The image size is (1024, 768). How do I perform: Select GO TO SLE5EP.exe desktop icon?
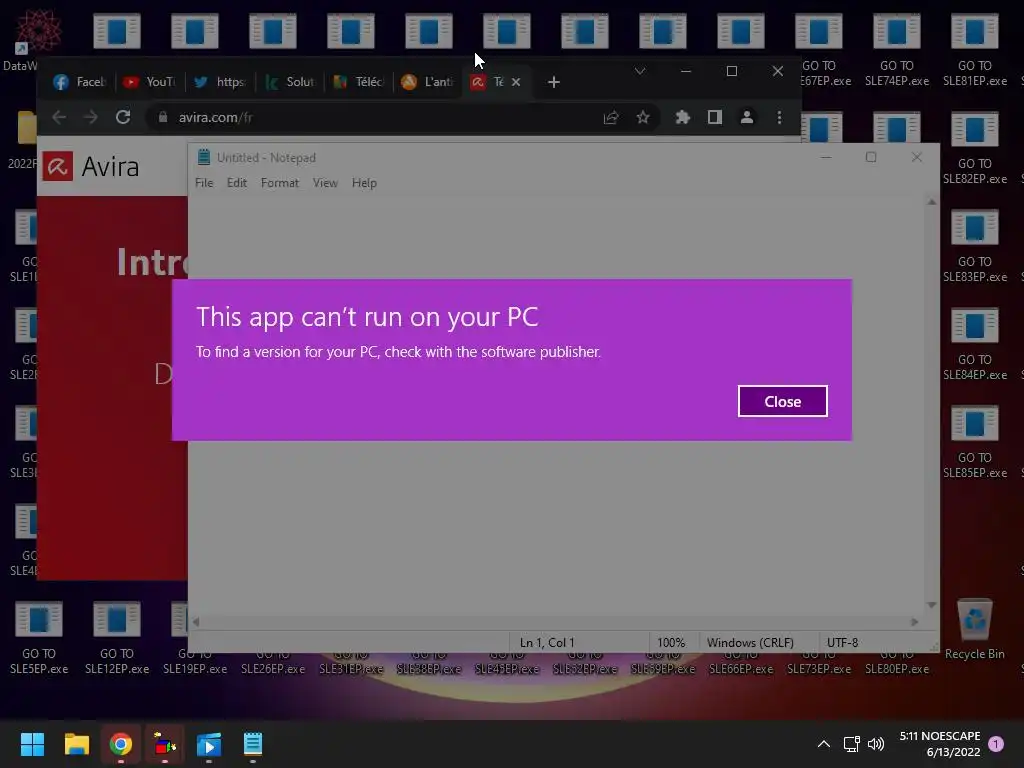(39, 637)
